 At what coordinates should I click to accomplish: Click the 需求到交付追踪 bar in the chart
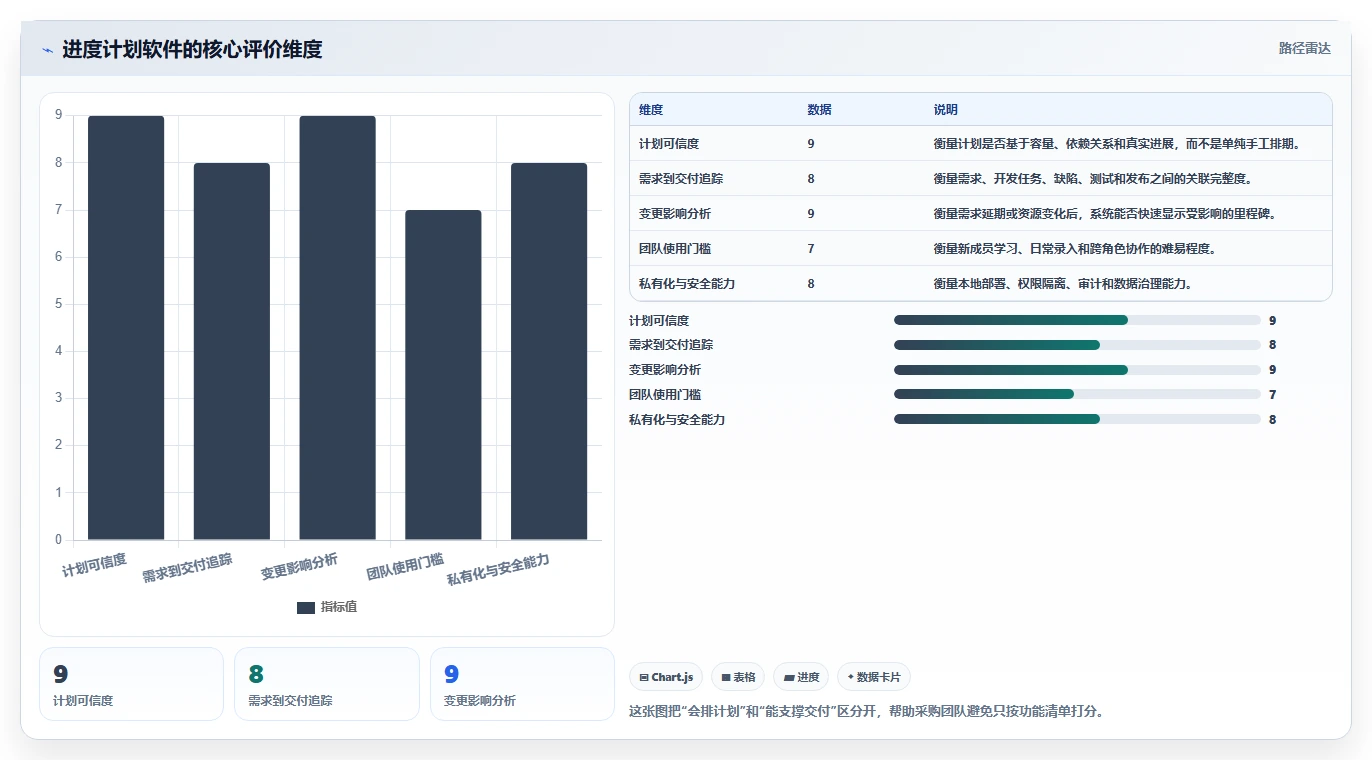point(232,351)
